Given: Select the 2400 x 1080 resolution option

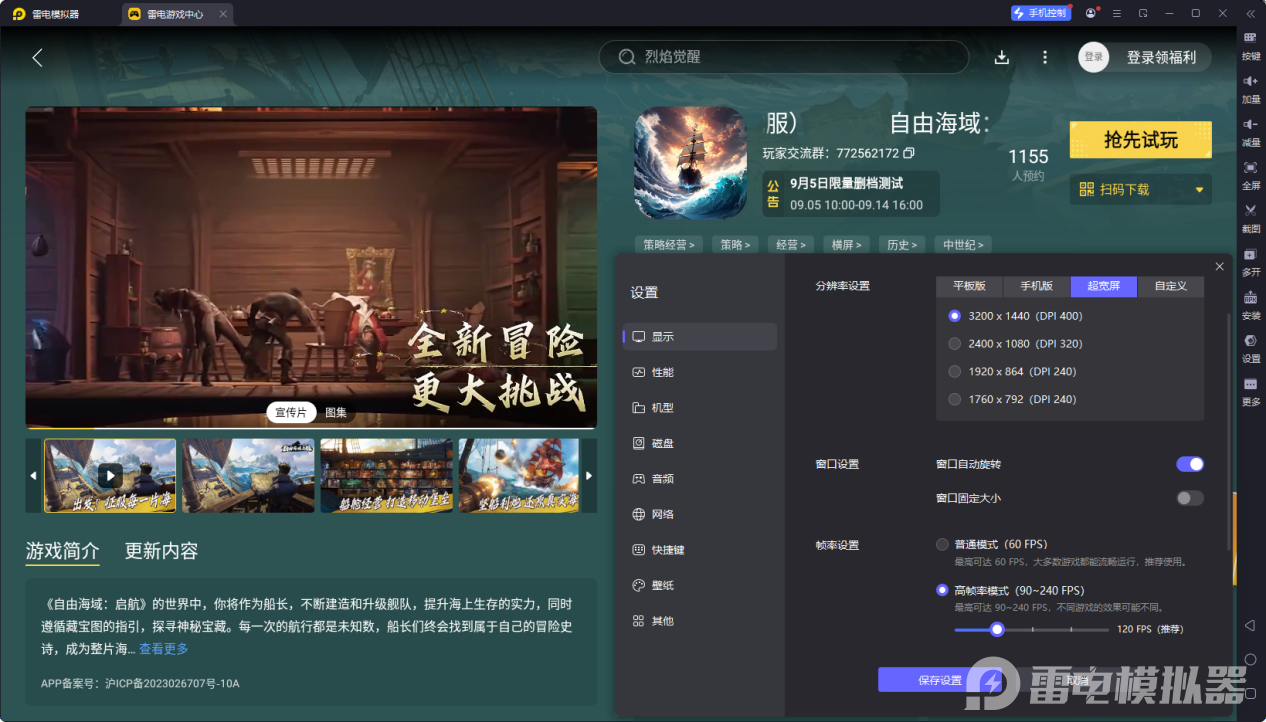Looking at the screenshot, I should pos(955,344).
